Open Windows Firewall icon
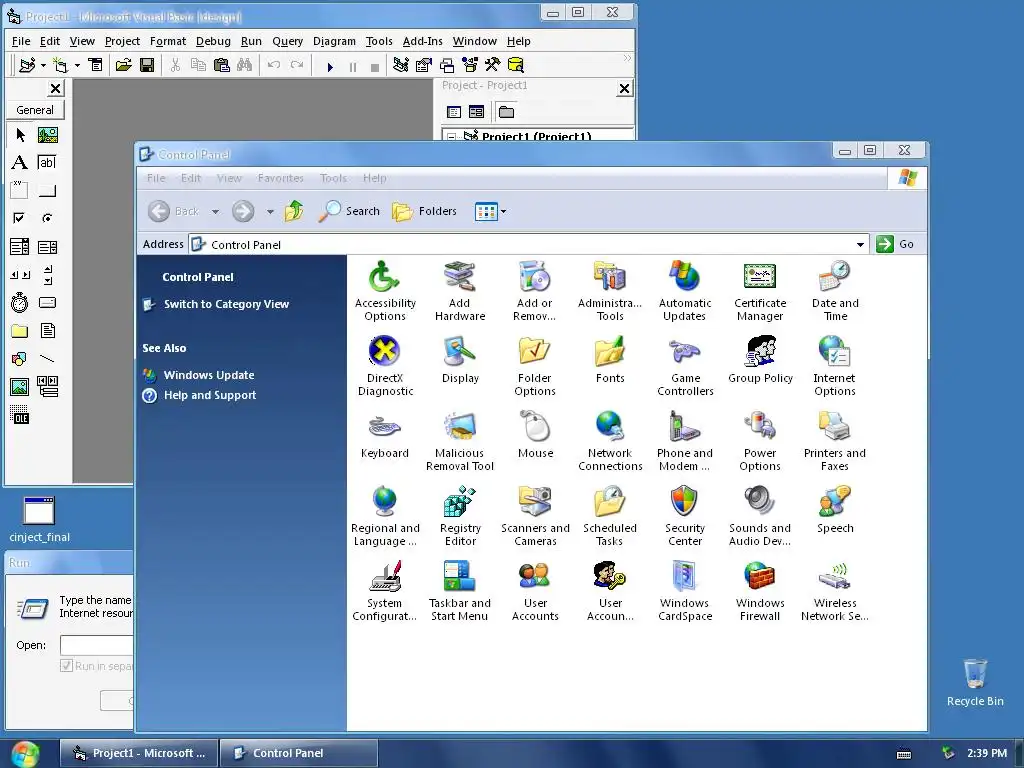Image resolution: width=1024 pixels, height=768 pixels. 760,592
